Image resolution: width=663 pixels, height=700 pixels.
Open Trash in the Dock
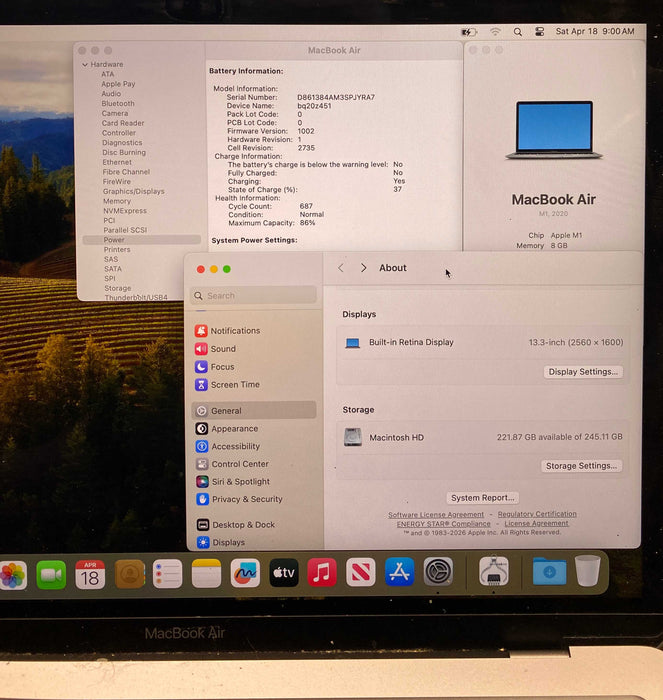[x=588, y=571]
